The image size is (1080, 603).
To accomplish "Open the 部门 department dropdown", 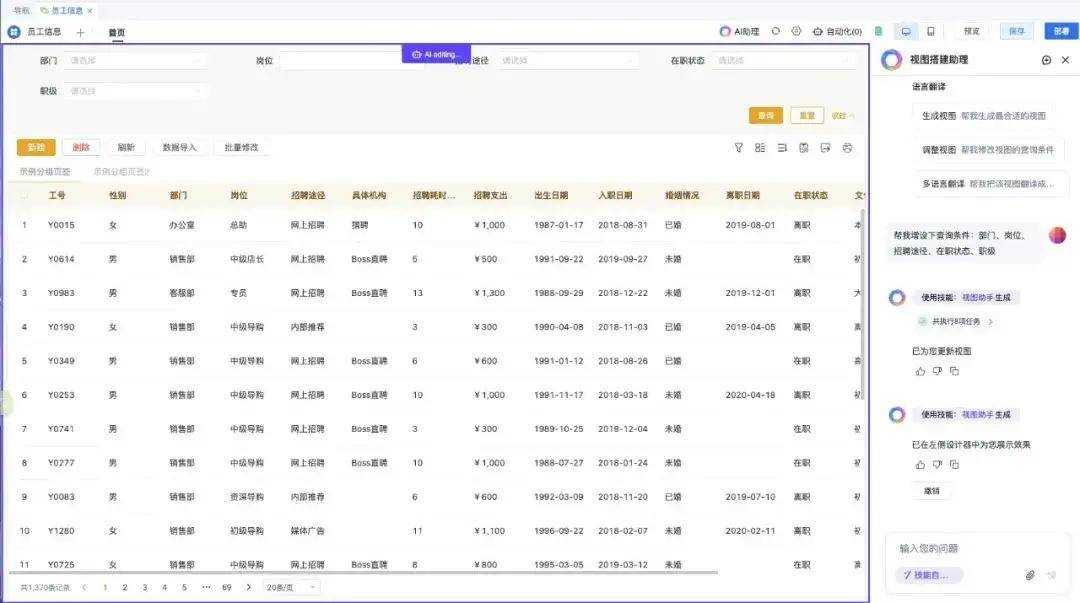I will 135,59.
